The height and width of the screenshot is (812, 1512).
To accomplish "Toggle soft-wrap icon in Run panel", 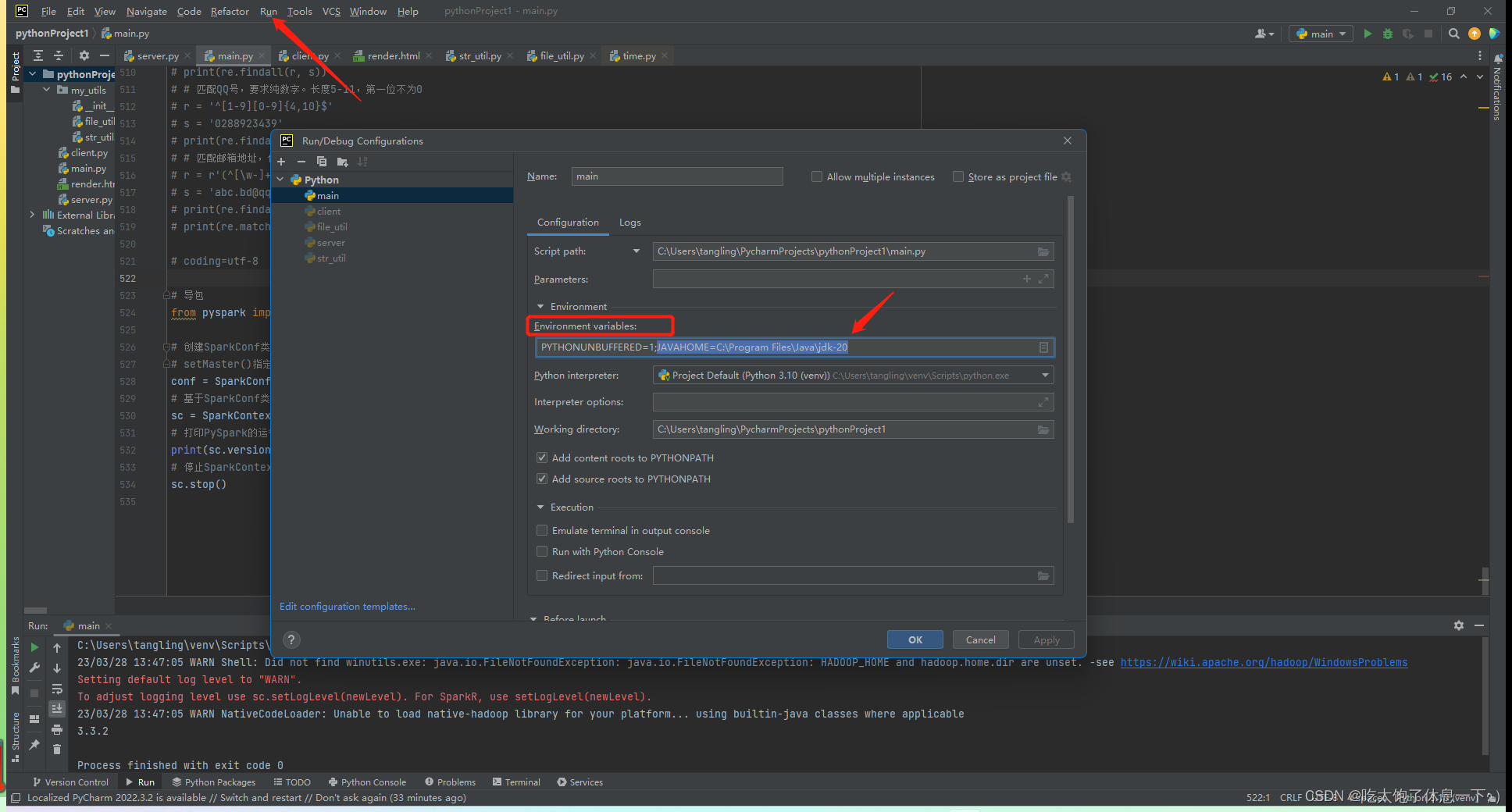I will coord(57,689).
